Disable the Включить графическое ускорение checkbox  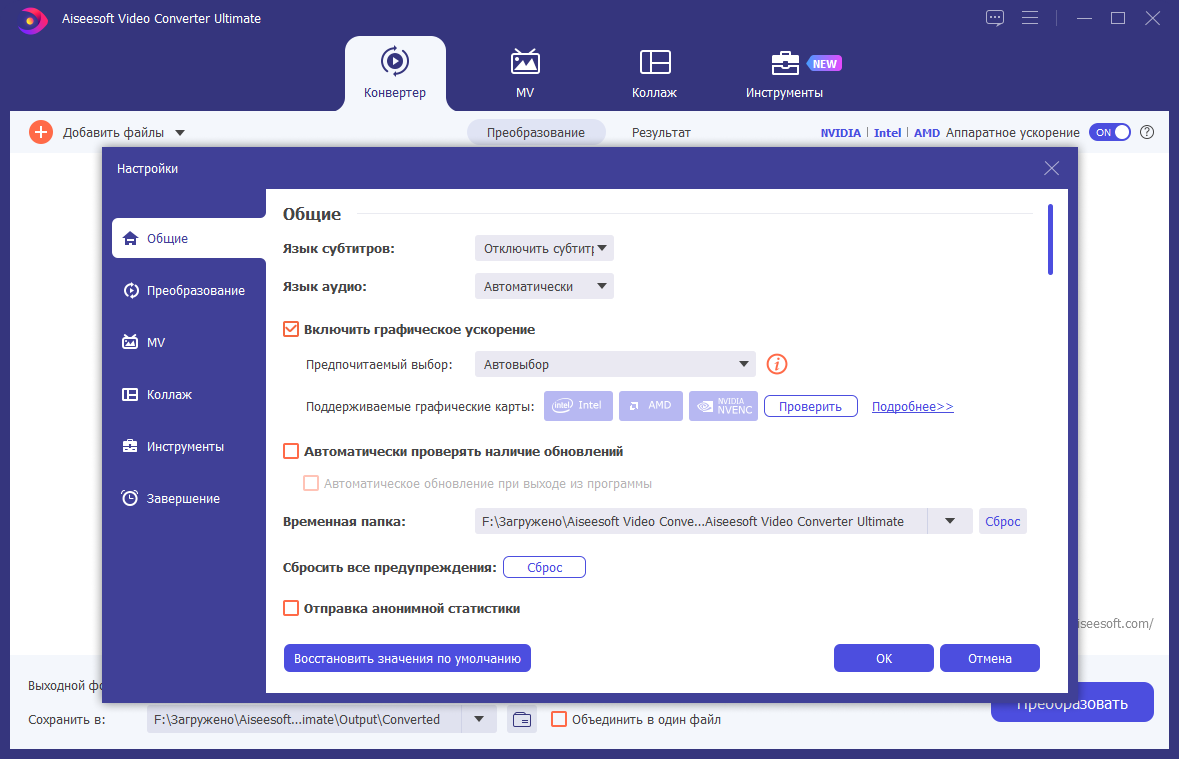click(291, 329)
